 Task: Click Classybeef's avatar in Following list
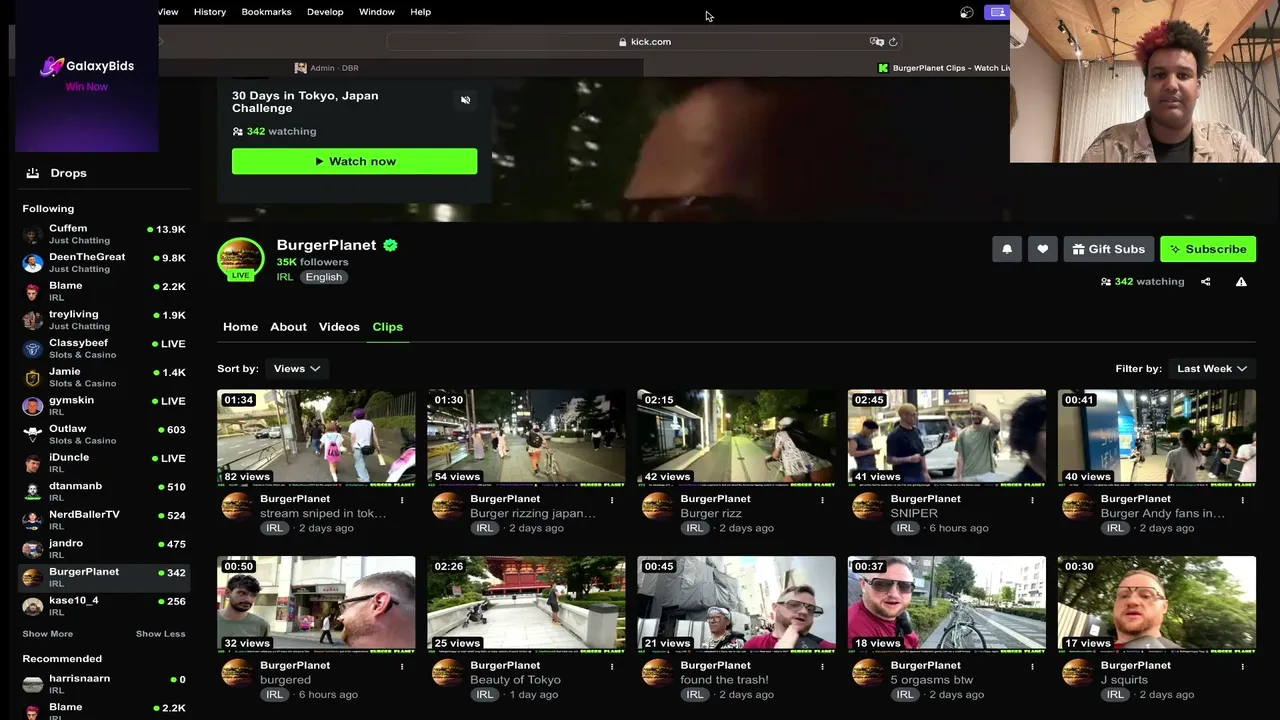click(33, 349)
